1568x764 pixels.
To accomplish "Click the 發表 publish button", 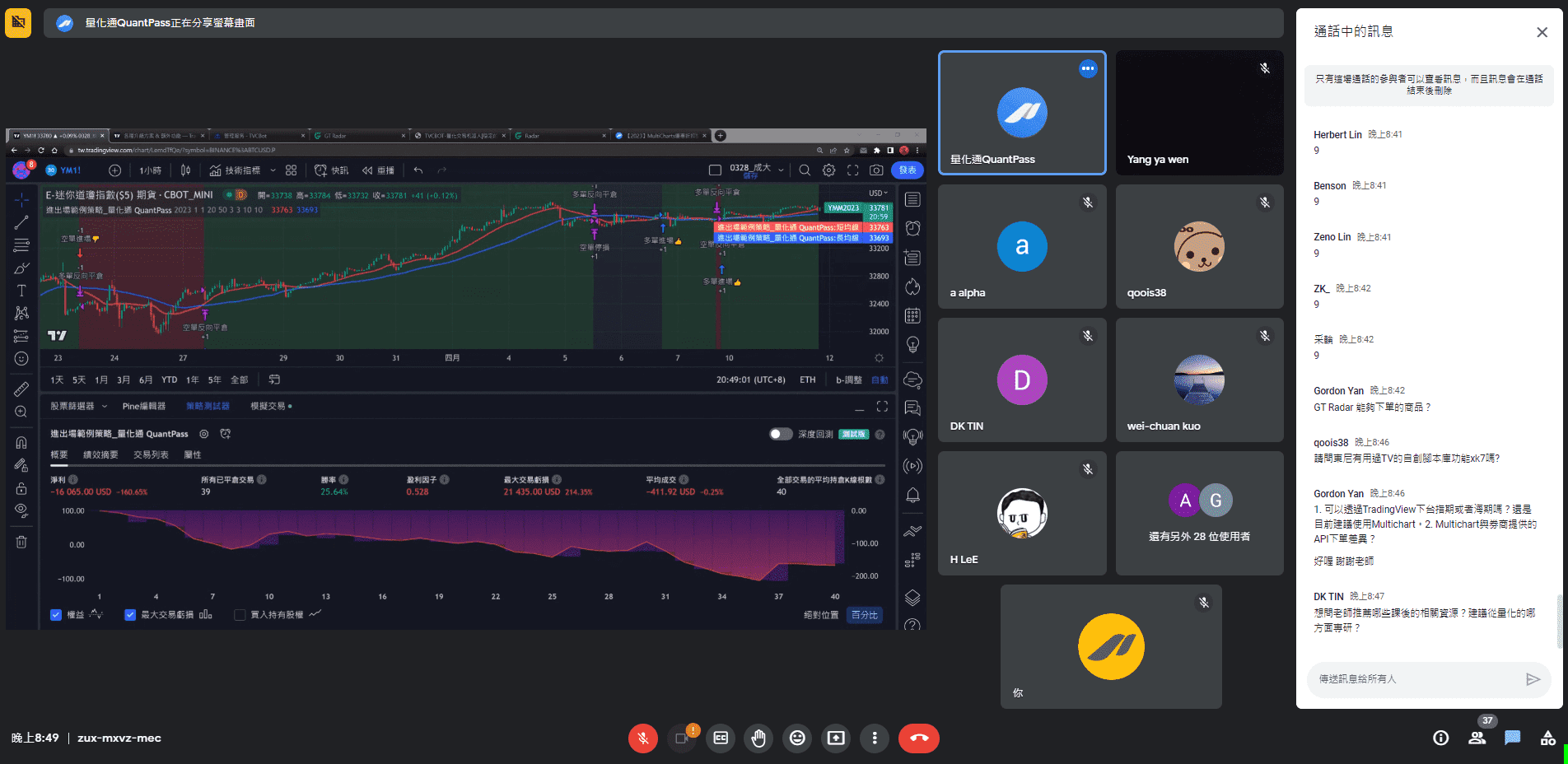I will [908, 170].
